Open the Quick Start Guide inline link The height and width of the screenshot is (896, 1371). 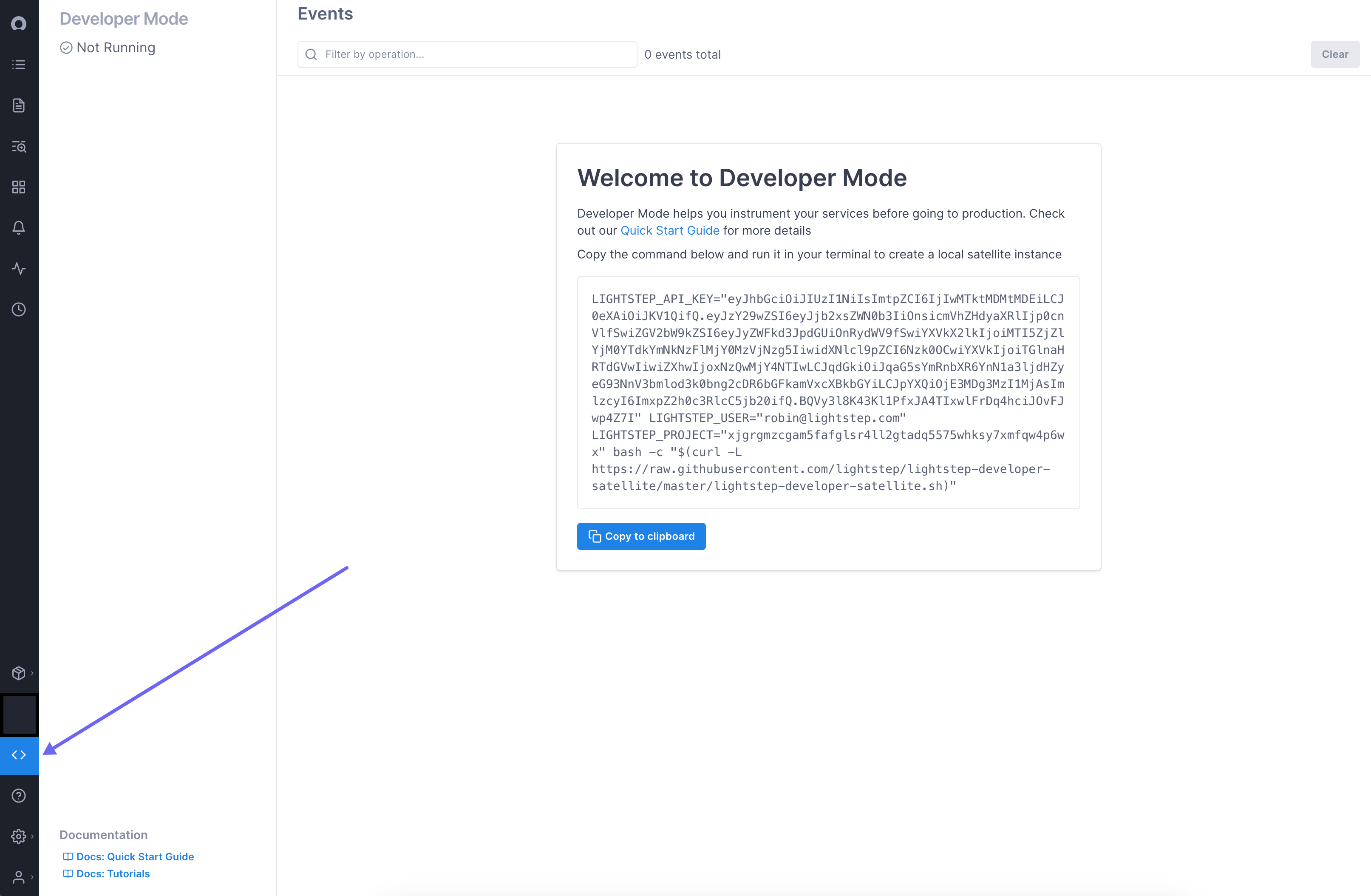tap(669, 230)
